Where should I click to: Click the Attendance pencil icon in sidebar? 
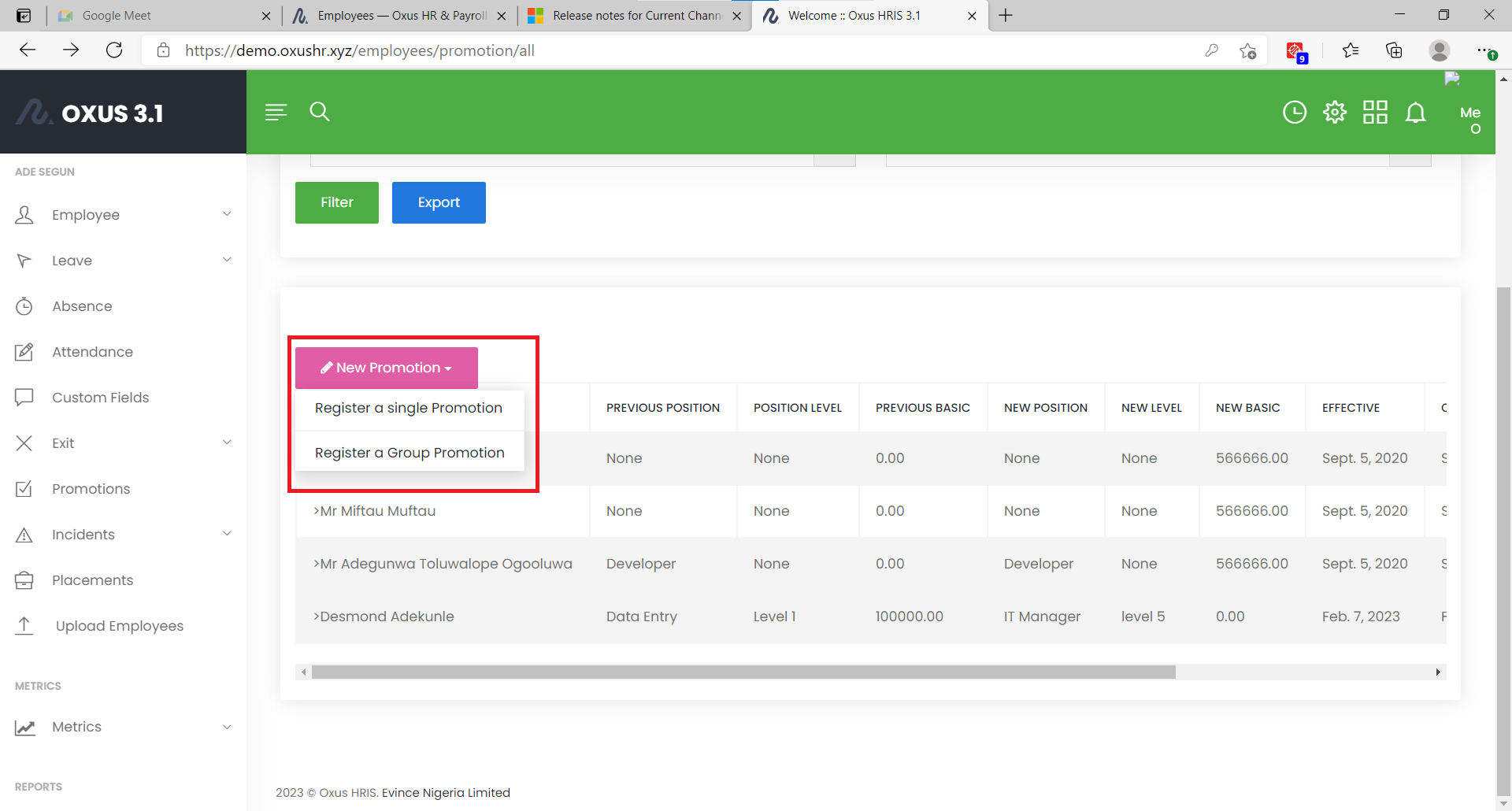click(x=24, y=352)
